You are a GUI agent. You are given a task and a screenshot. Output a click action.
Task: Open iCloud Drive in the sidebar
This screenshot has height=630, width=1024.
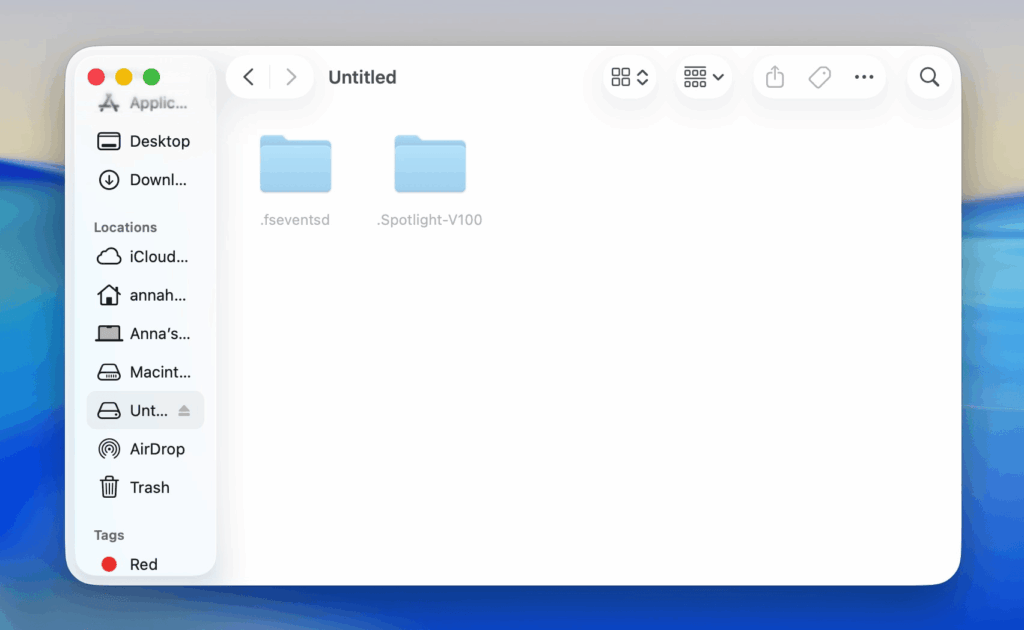tap(145, 257)
